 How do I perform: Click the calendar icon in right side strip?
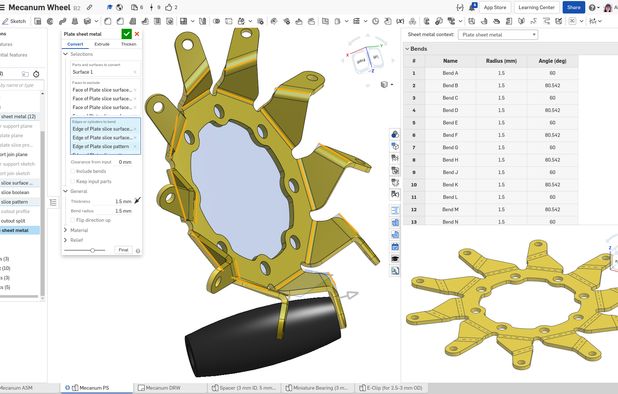tap(395, 247)
